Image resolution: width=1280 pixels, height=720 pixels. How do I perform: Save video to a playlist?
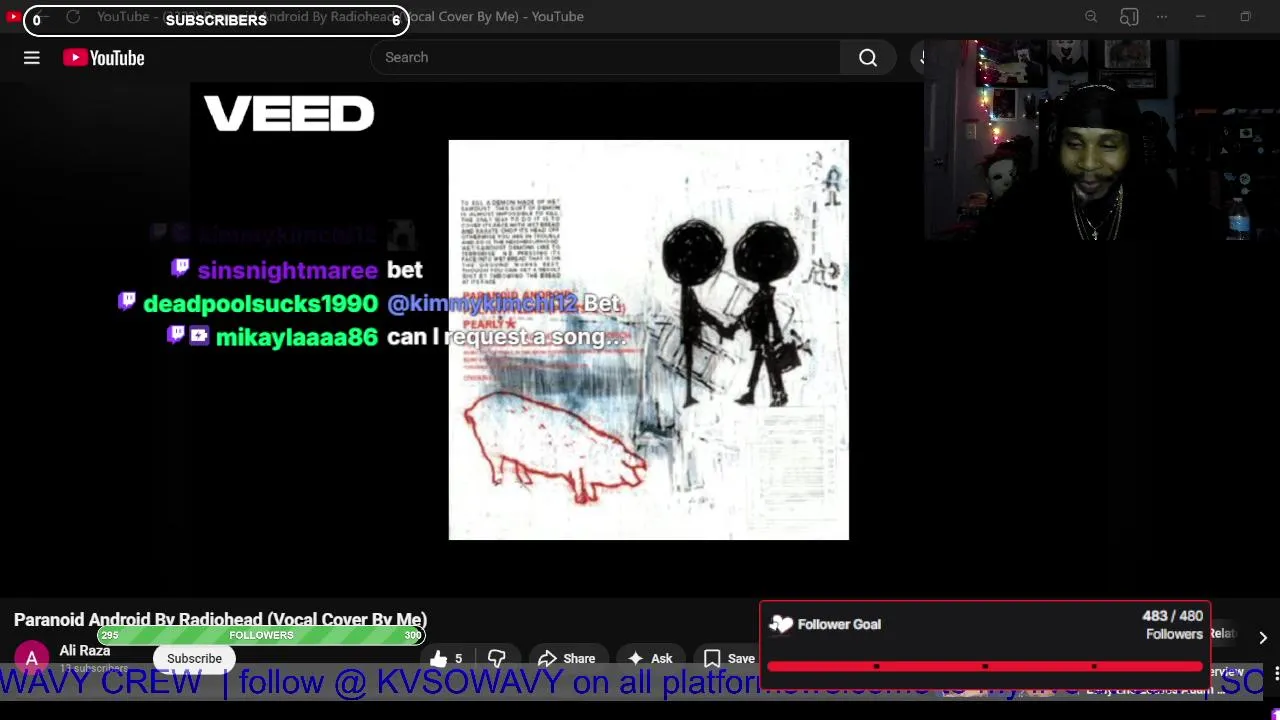tap(729, 658)
